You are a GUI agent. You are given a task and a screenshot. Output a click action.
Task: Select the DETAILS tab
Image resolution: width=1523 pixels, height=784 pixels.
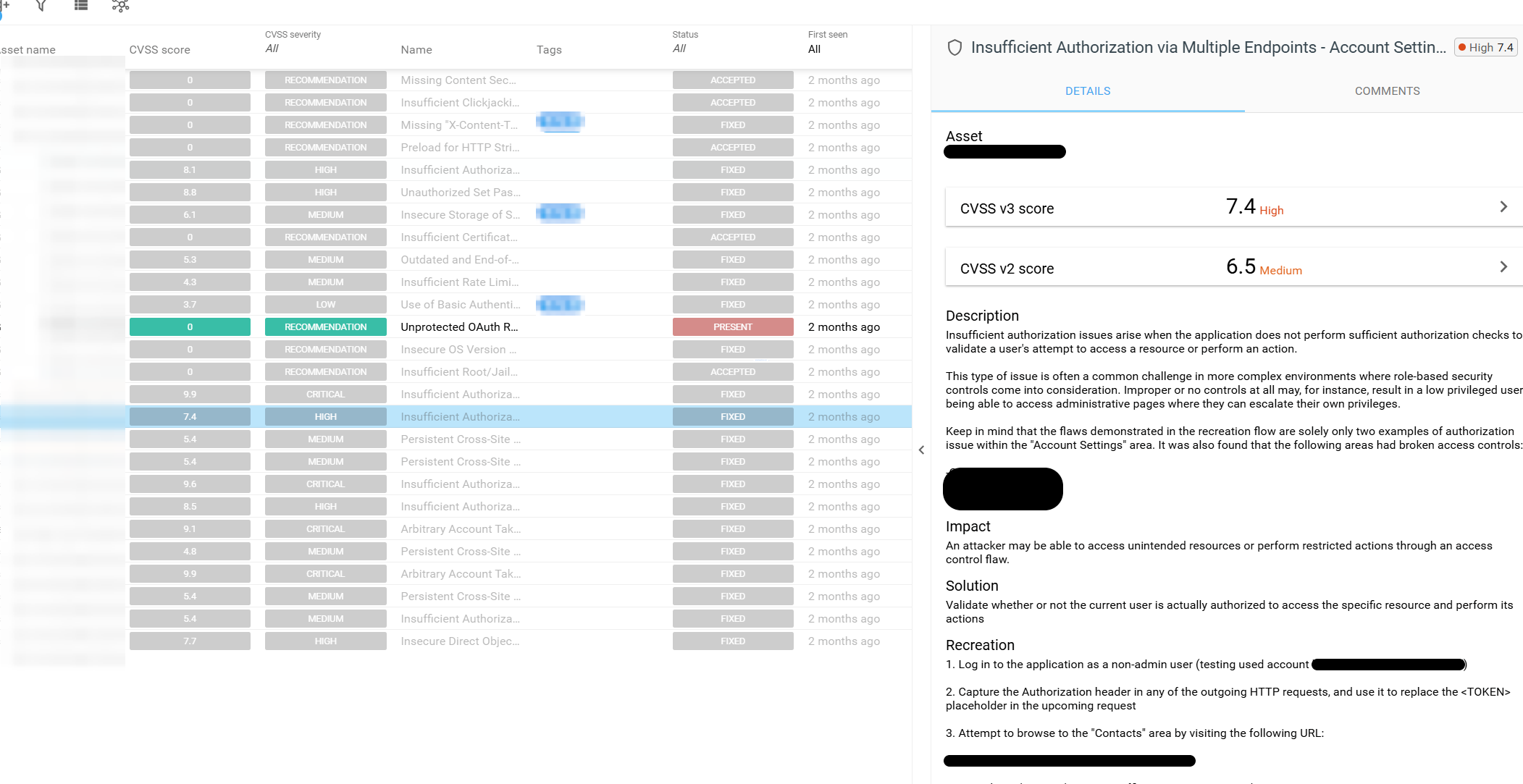point(1087,91)
